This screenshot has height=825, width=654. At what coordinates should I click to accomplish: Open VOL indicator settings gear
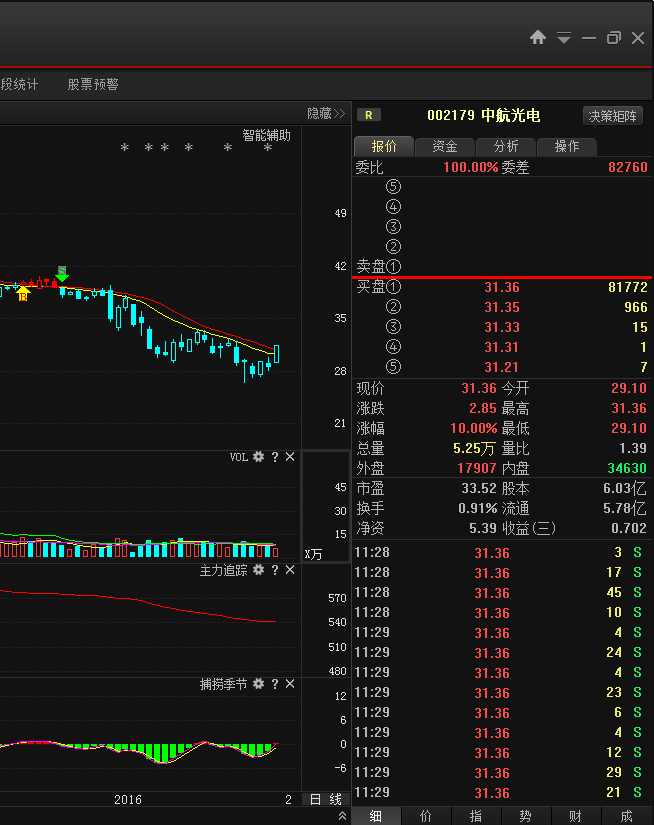(x=258, y=457)
